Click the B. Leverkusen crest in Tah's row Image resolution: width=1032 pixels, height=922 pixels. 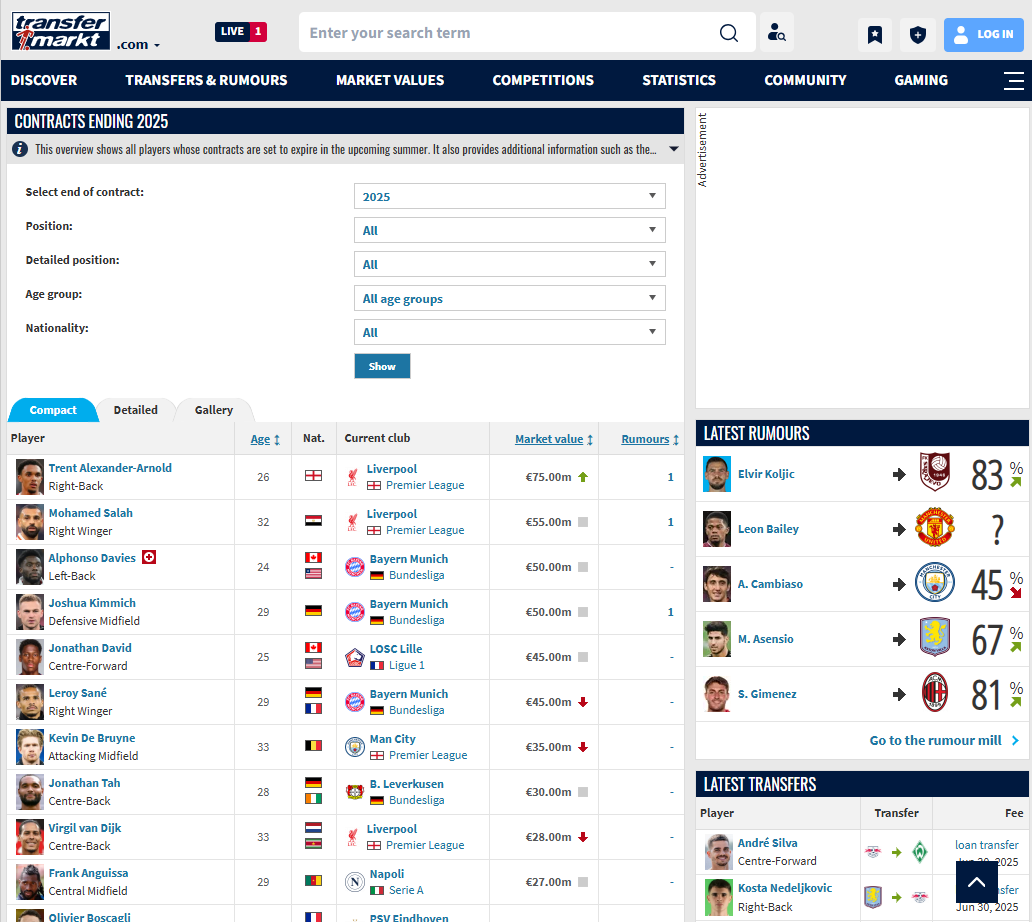point(355,792)
